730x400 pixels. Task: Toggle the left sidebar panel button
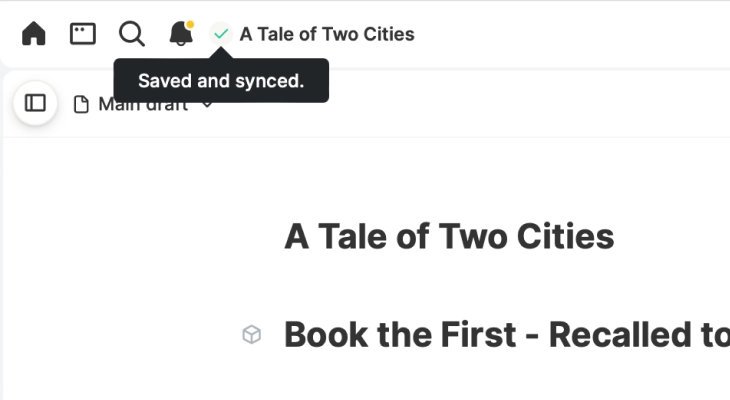click(x=35, y=103)
